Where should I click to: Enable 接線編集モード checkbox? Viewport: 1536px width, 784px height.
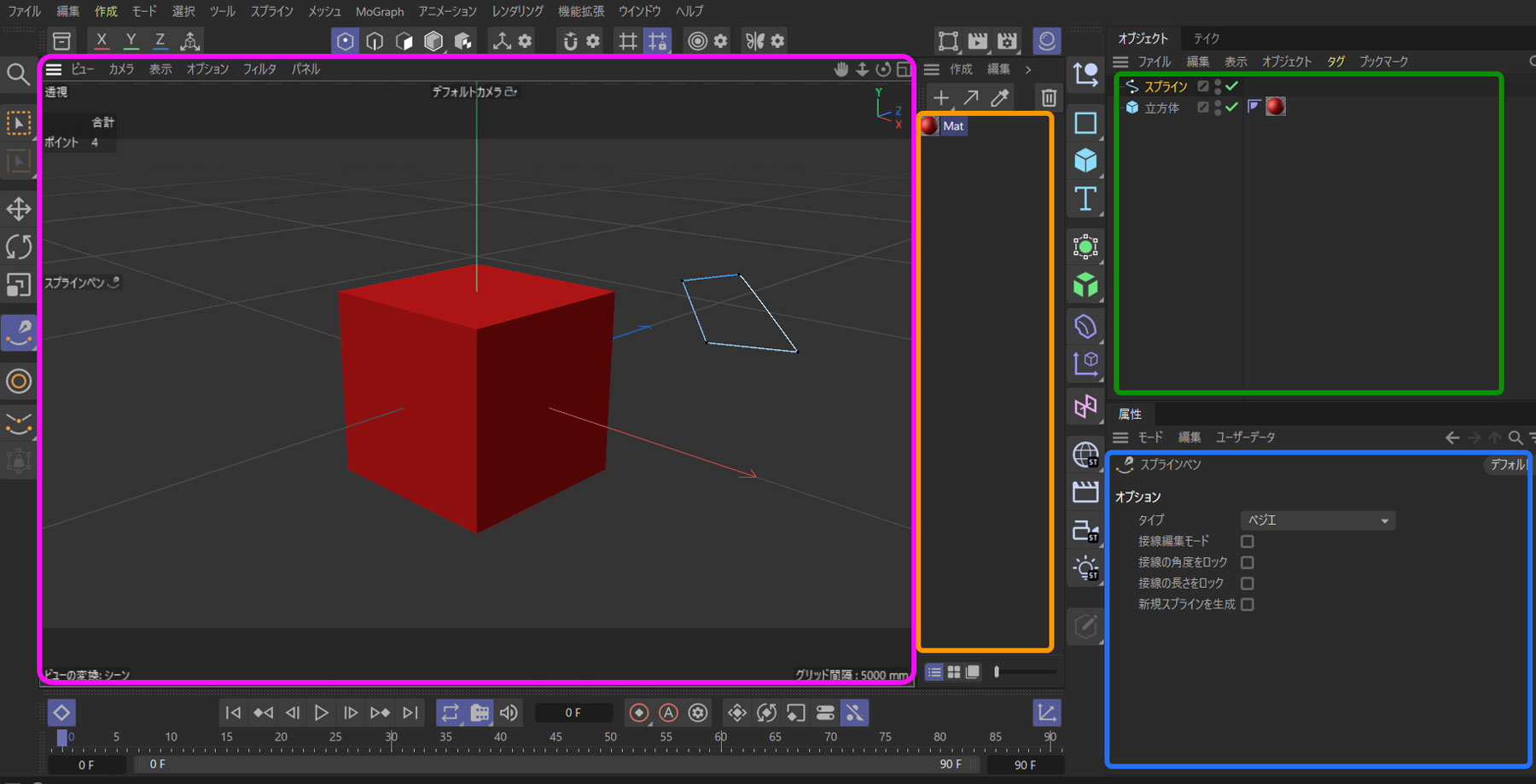tap(1247, 542)
